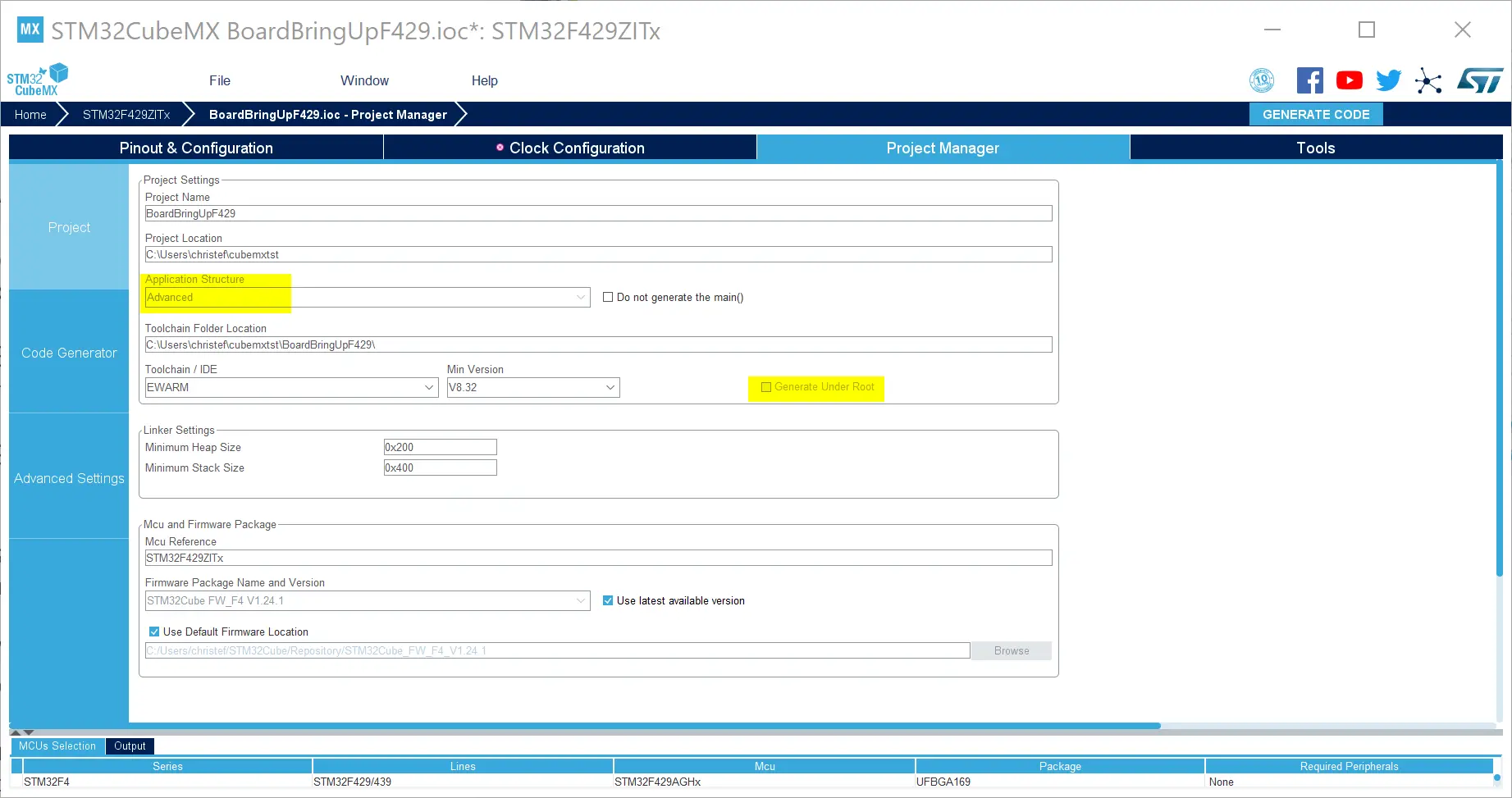Viewport: 1512px width, 798px height.
Task: Open the Code Generator side section
Action: point(69,353)
